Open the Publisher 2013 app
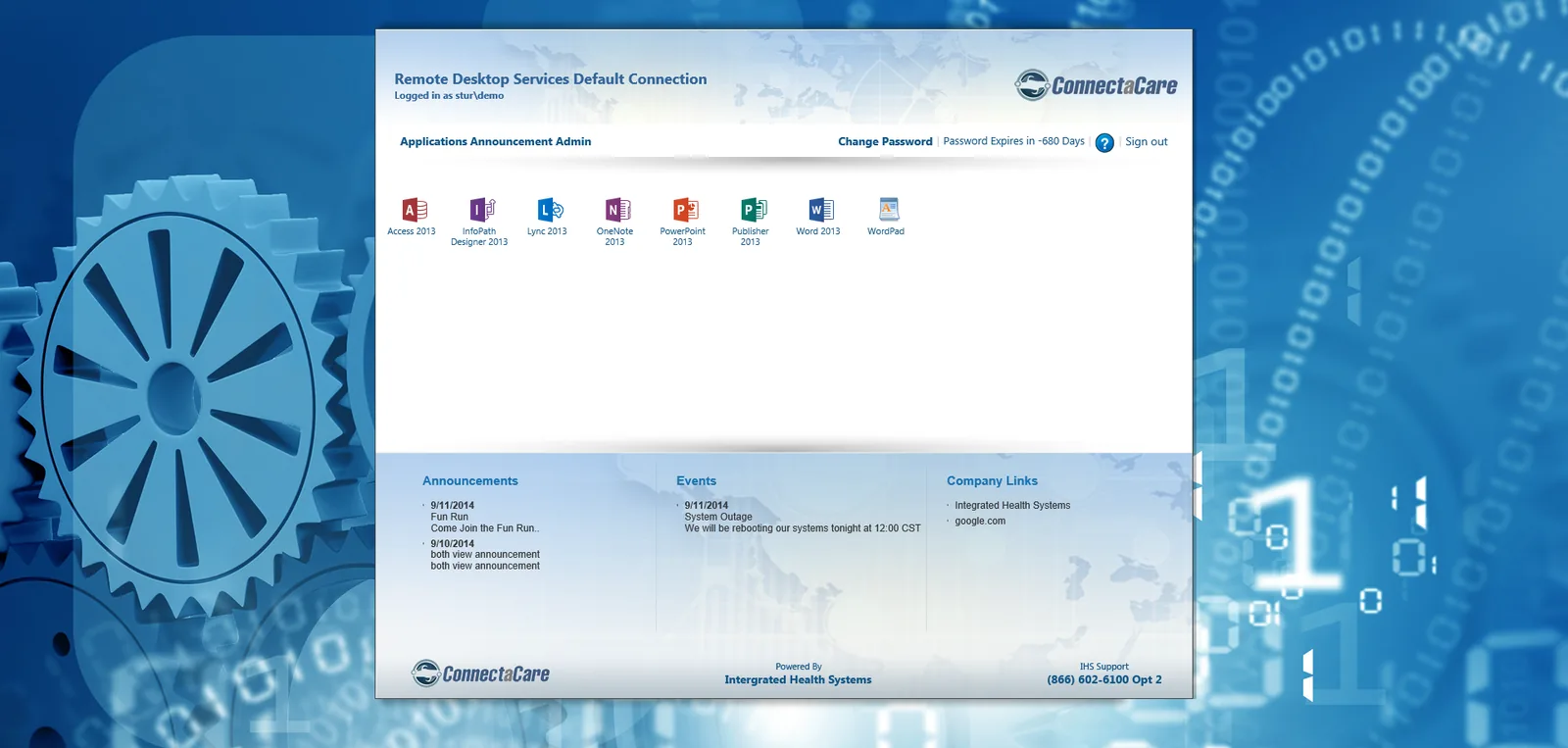The height and width of the screenshot is (748, 1568). click(753, 210)
